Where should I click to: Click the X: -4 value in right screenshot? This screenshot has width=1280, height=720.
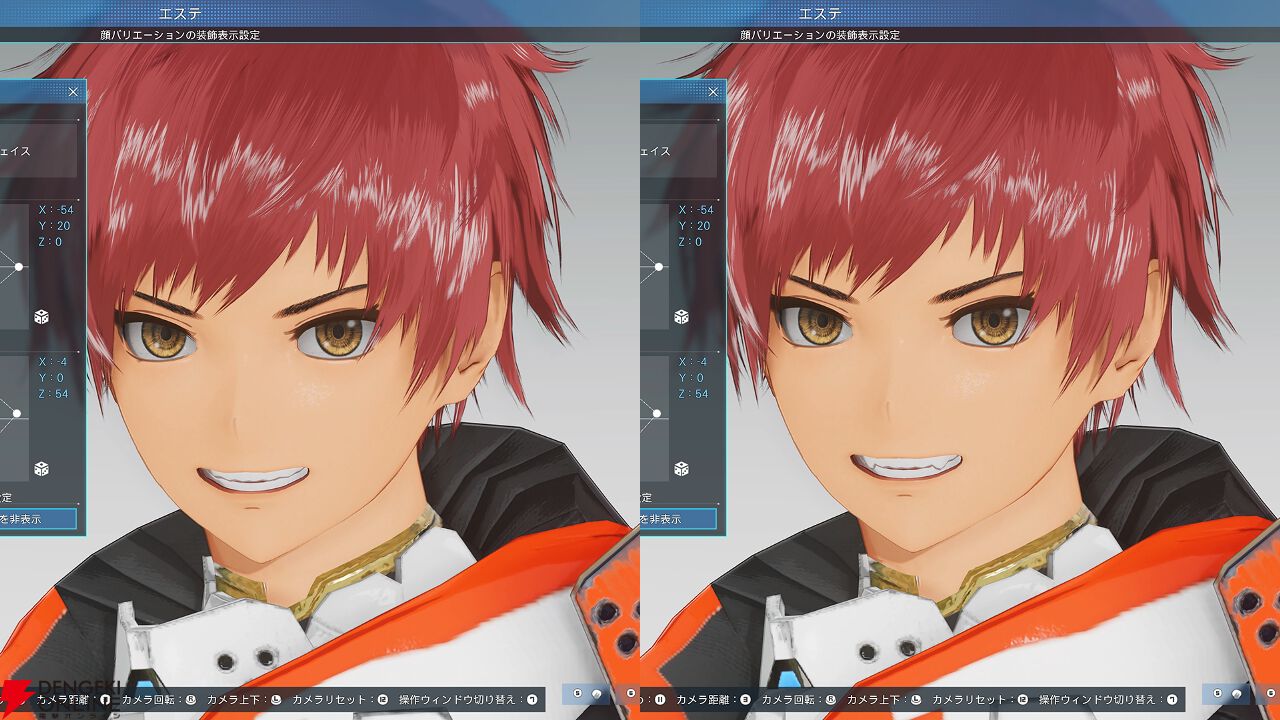click(x=692, y=362)
